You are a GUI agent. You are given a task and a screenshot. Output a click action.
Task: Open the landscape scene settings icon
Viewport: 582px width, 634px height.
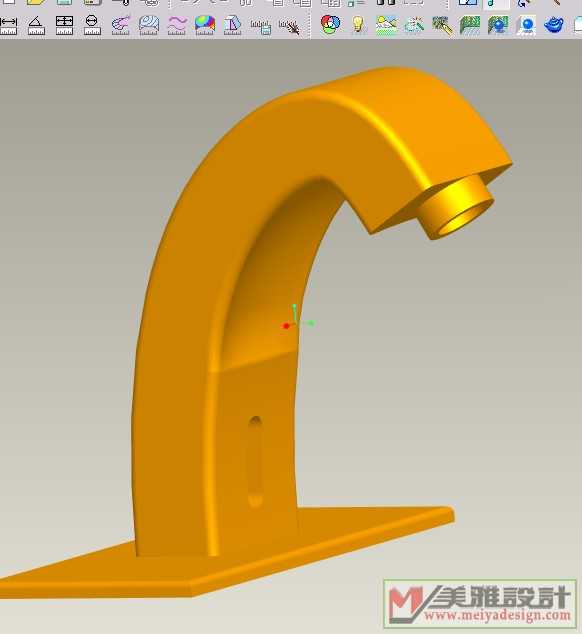(386, 25)
